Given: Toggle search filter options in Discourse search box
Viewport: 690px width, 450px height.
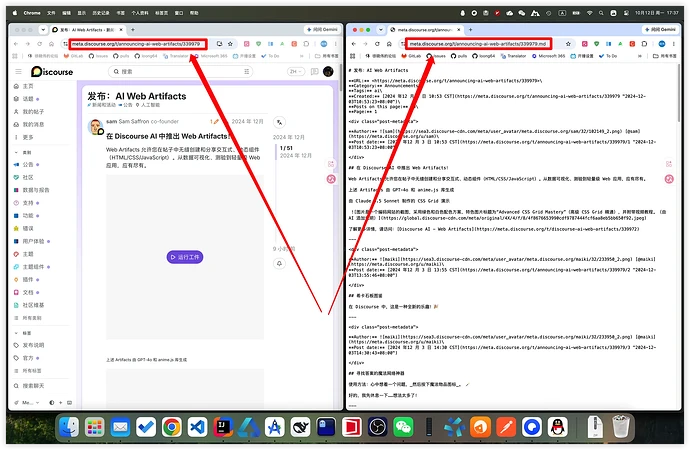Looking at the screenshot, I should click(246, 71).
